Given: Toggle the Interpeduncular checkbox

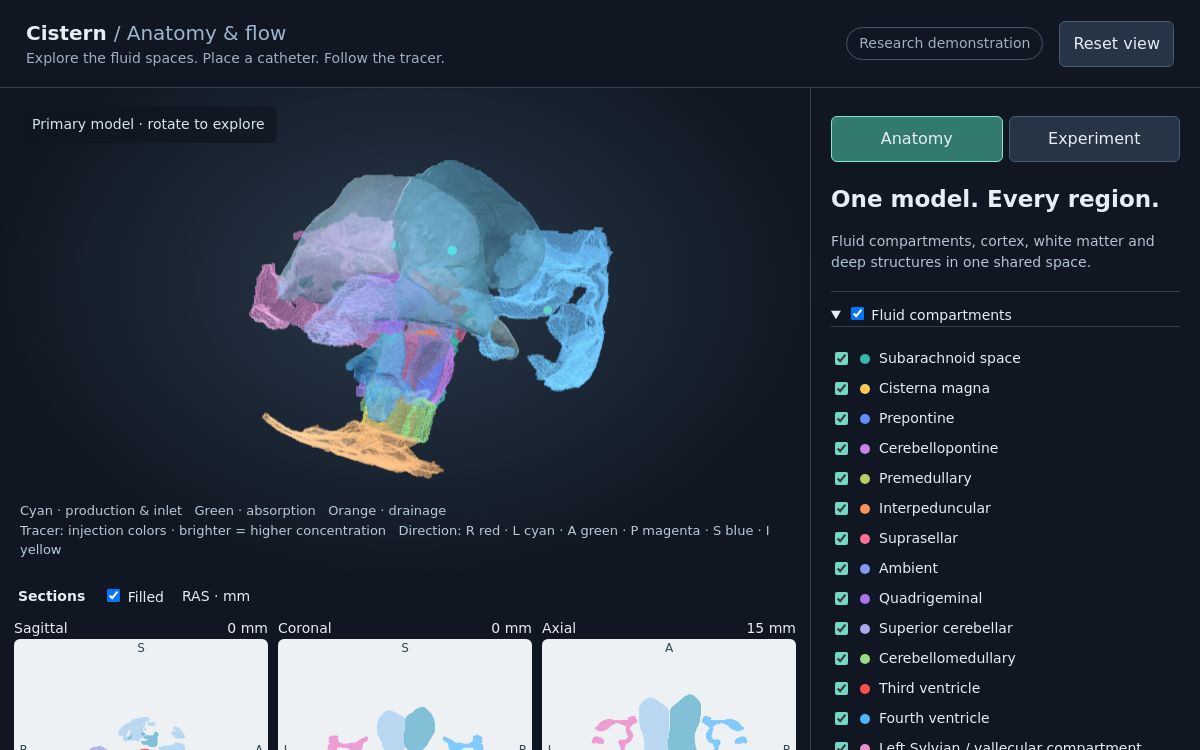Looking at the screenshot, I should click(x=841, y=508).
